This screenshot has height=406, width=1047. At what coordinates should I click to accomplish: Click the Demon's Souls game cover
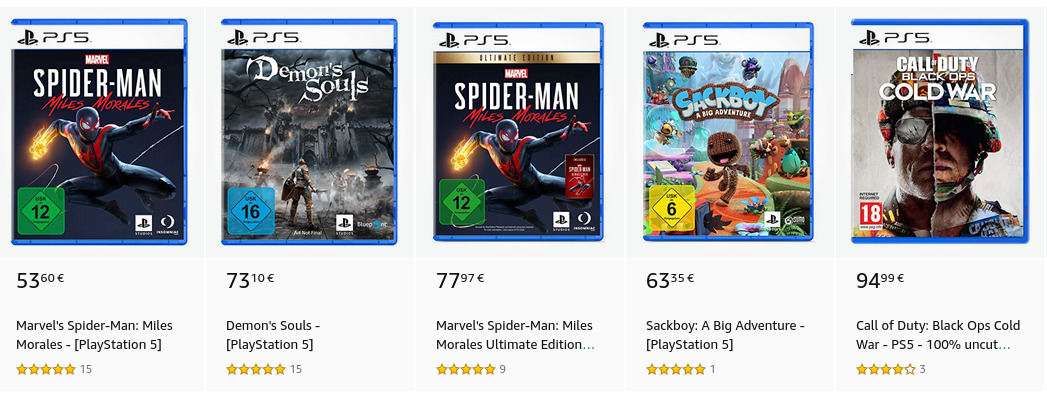[310, 133]
